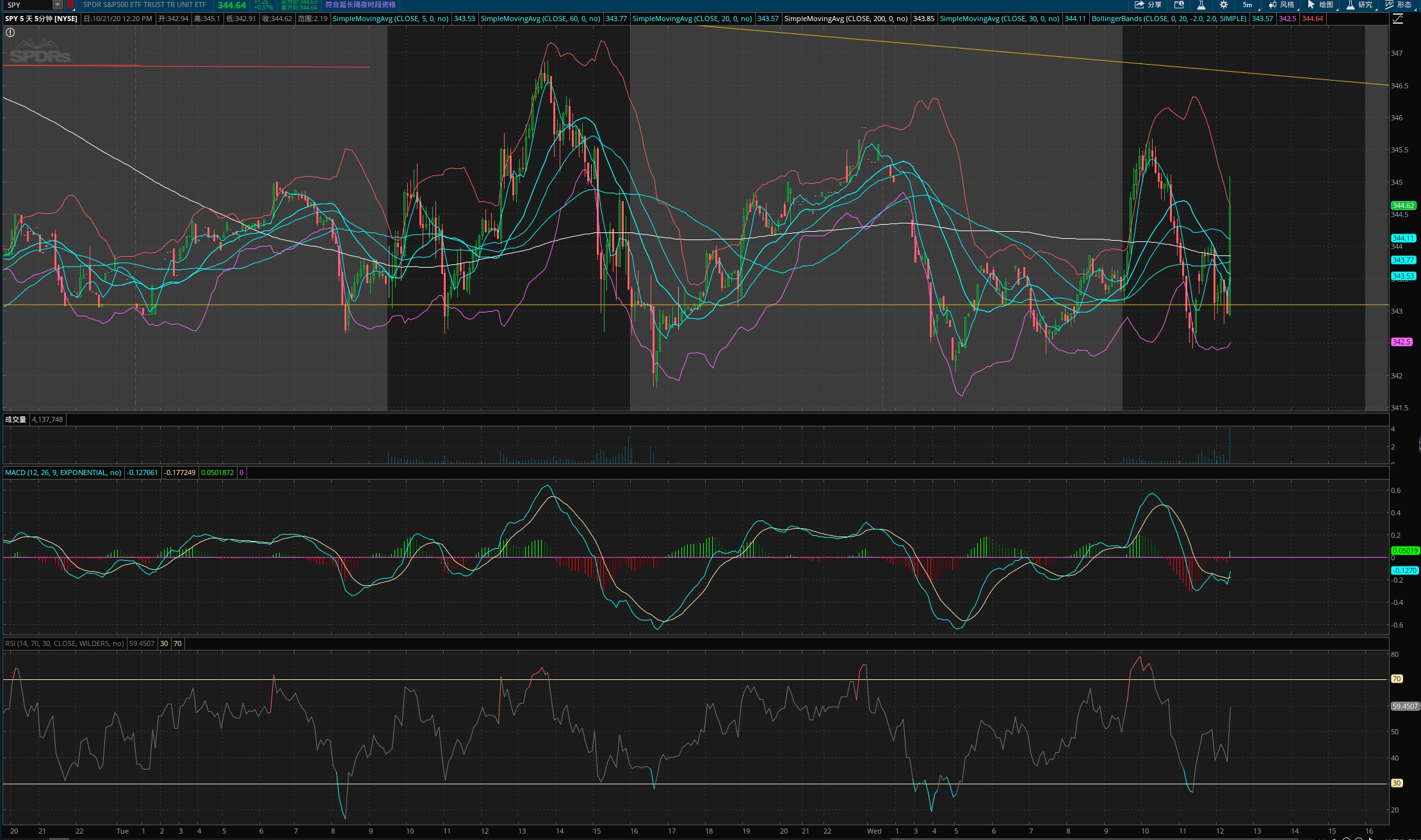Open the 研究 (Studies) dropdown
The height and width of the screenshot is (840, 1421).
1360,4
